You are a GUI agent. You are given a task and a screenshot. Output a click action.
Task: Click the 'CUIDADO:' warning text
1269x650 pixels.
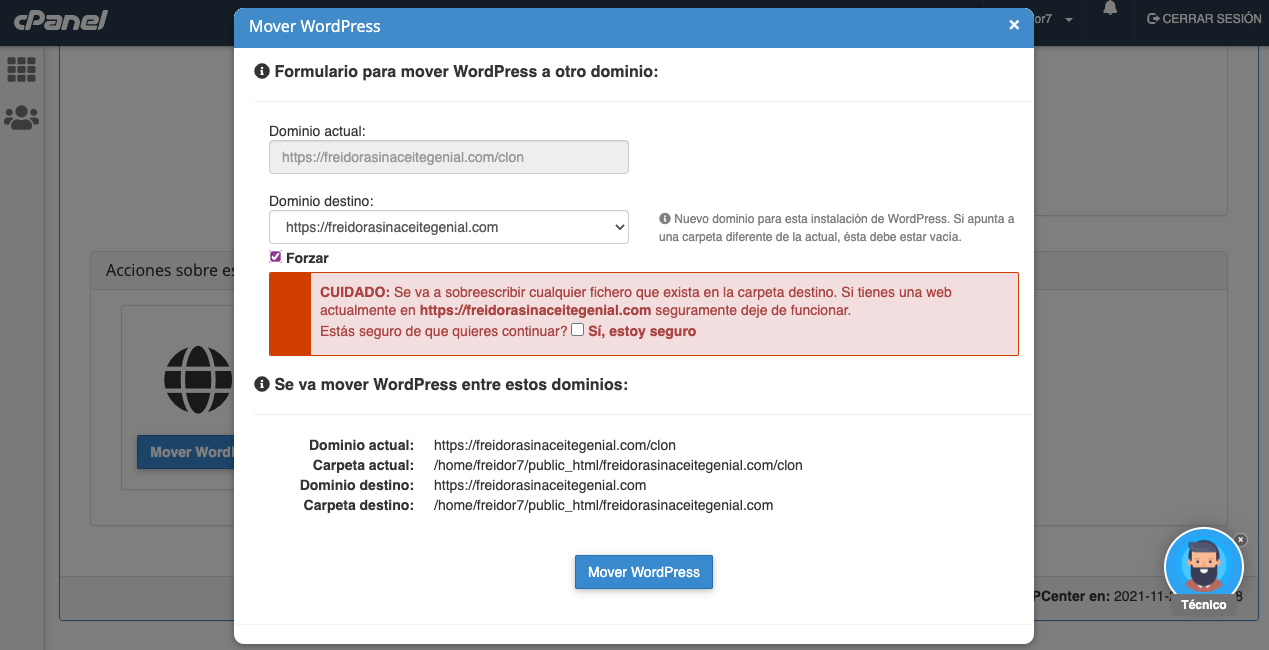[x=355, y=293]
